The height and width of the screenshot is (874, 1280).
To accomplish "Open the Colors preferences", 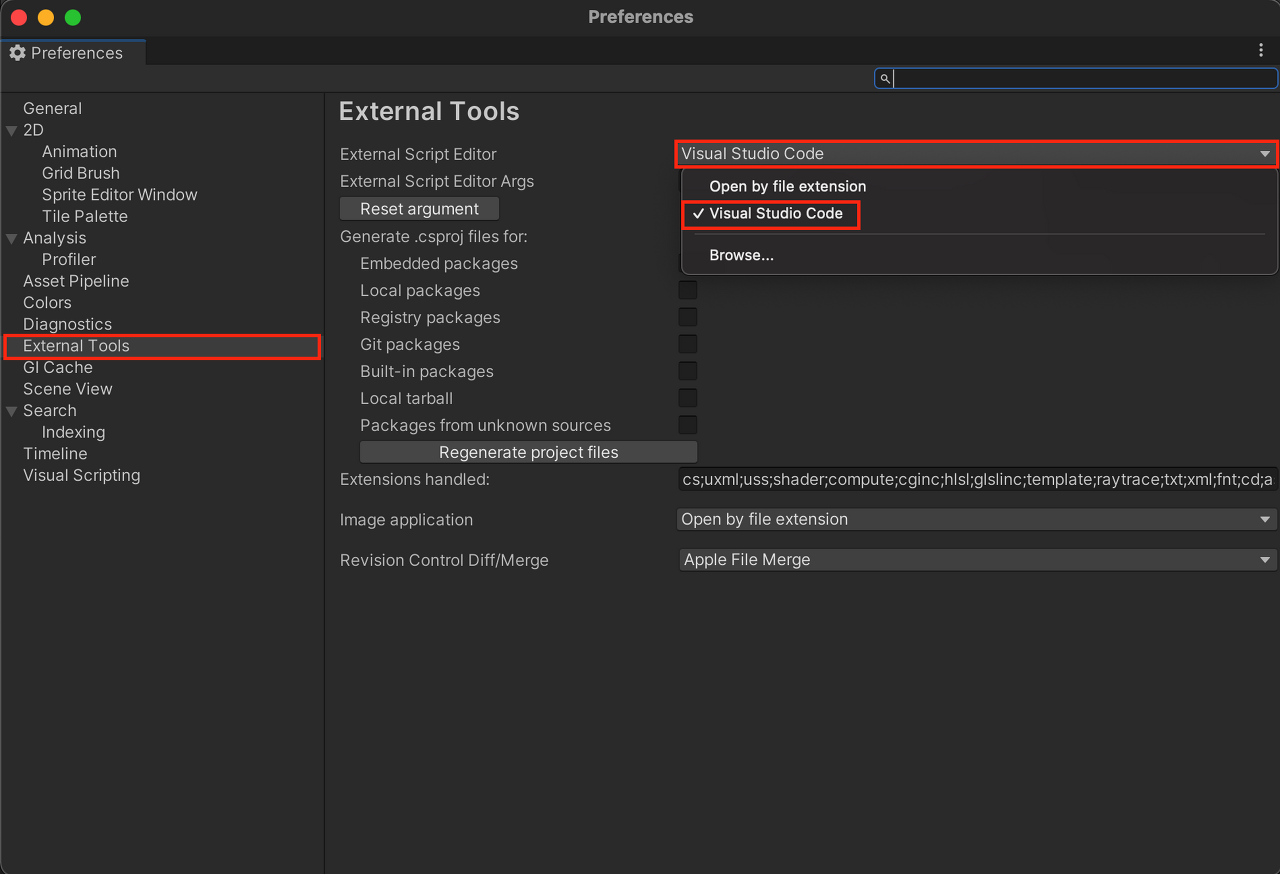I will [47, 302].
